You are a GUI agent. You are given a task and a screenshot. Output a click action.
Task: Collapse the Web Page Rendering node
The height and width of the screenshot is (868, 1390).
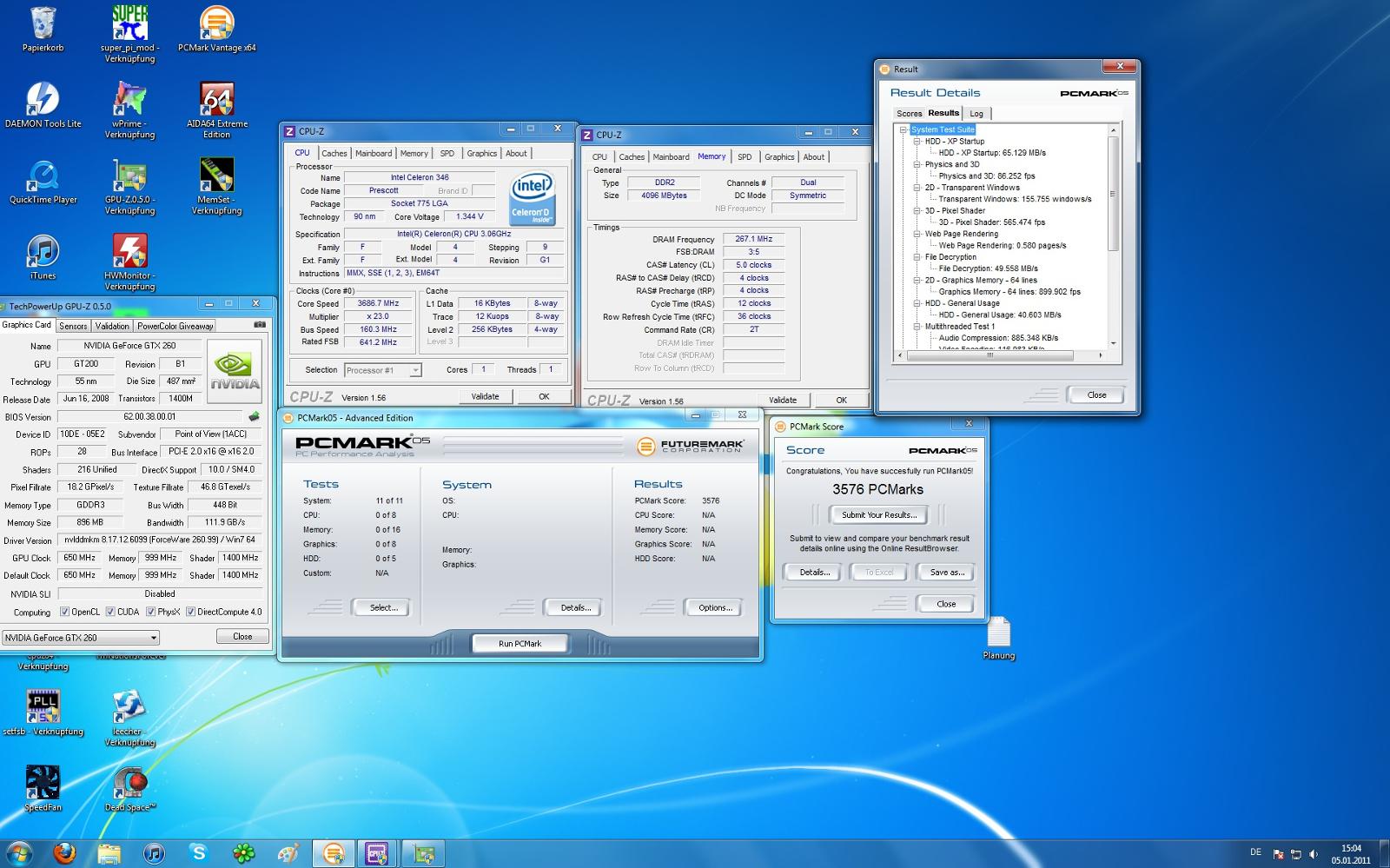pos(917,234)
